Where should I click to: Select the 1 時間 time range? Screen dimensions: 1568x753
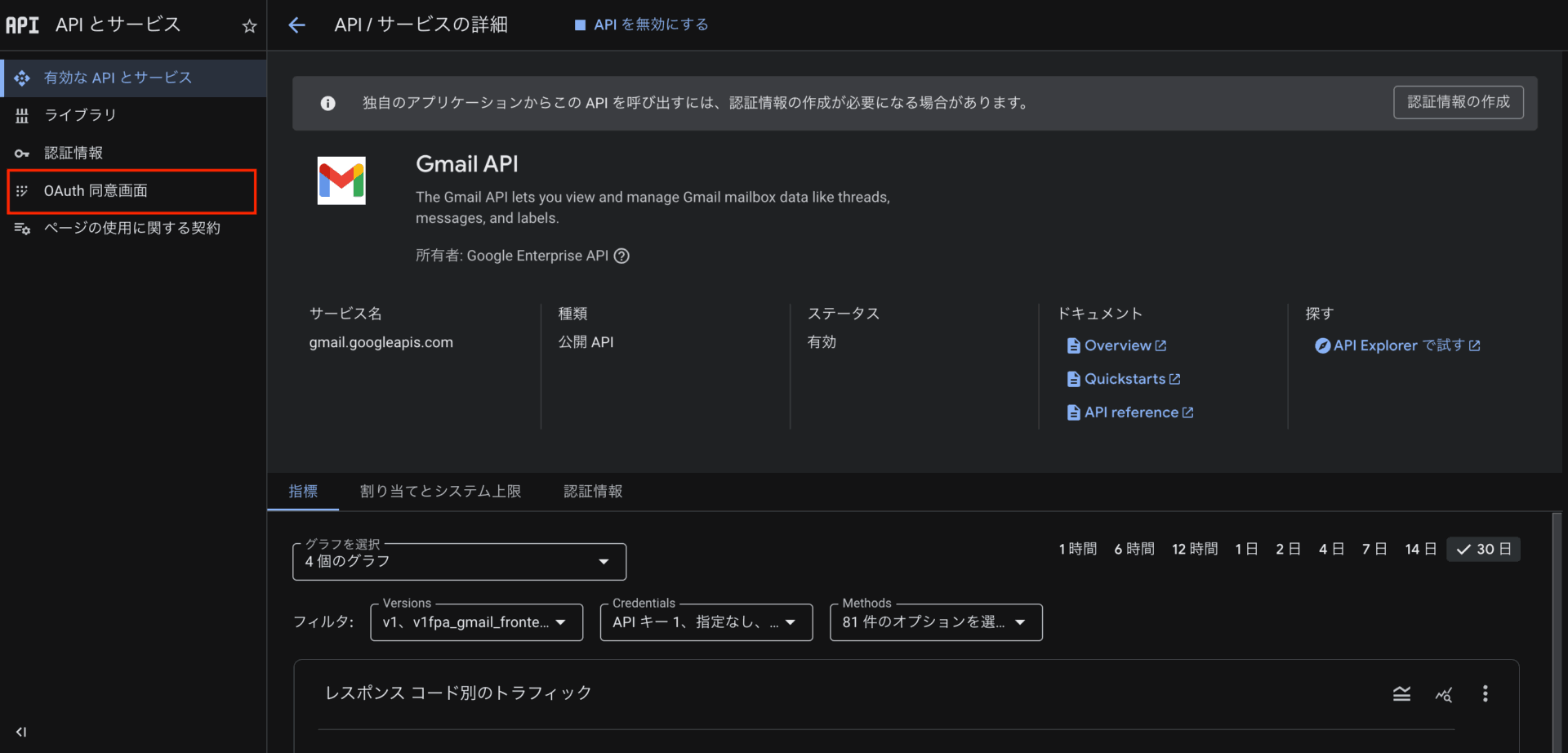click(x=1077, y=550)
